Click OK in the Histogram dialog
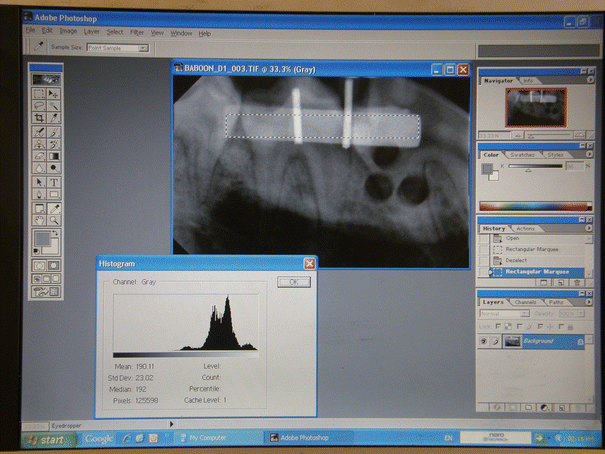This screenshot has width=605, height=454. click(294, 282)
